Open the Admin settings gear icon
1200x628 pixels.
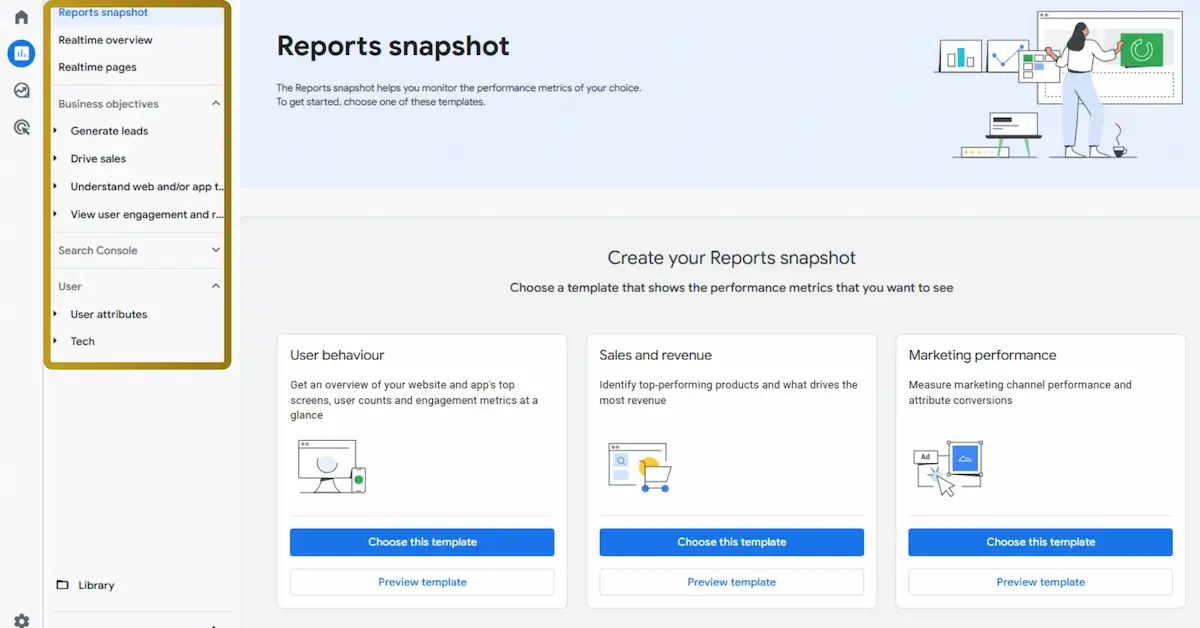click(21, 620)
